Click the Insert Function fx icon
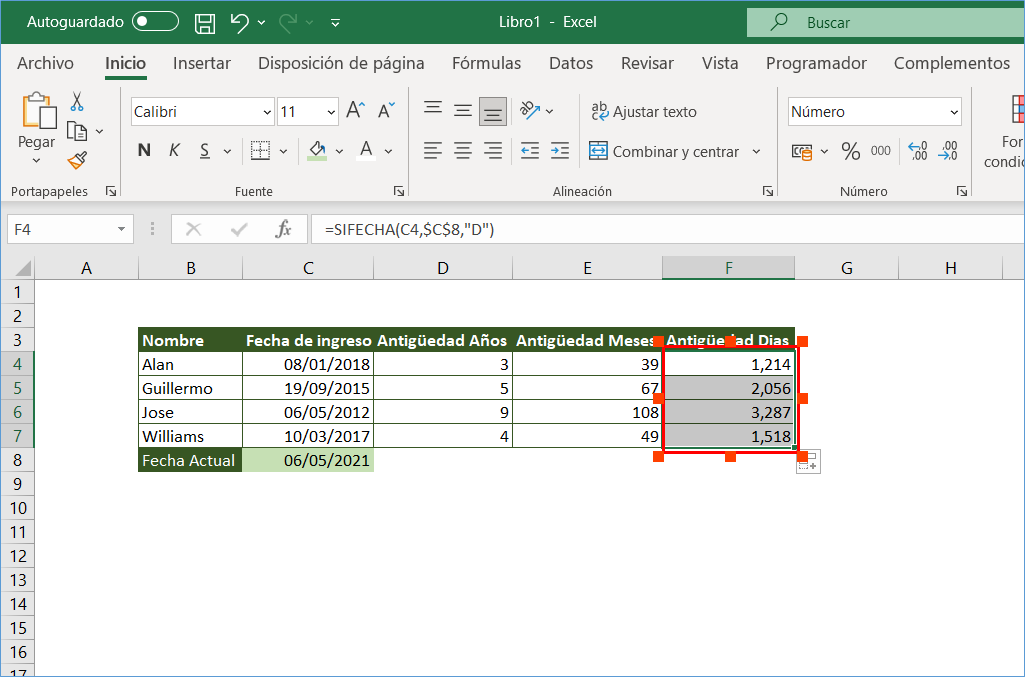1025x677 pixels. click(x=284, y=230)
